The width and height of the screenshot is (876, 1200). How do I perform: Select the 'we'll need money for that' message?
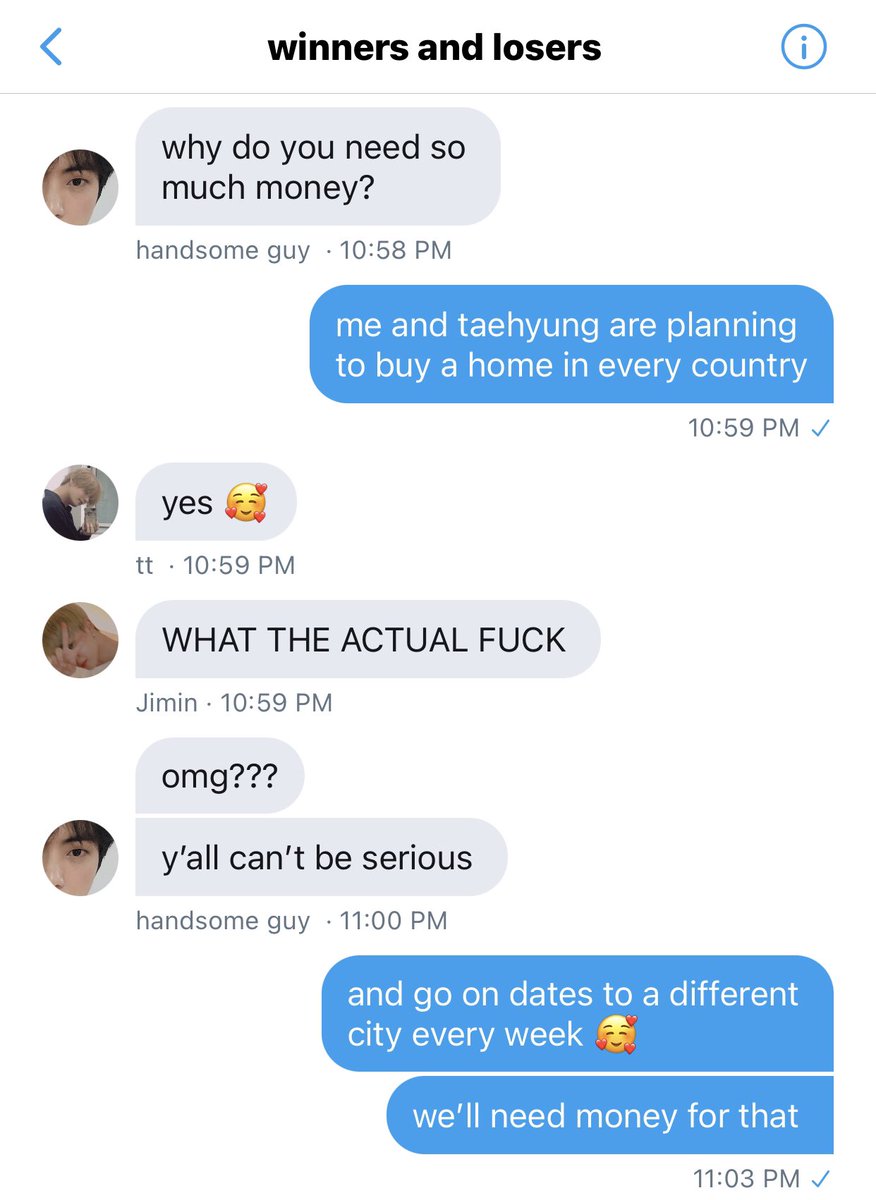point(610,1116)
